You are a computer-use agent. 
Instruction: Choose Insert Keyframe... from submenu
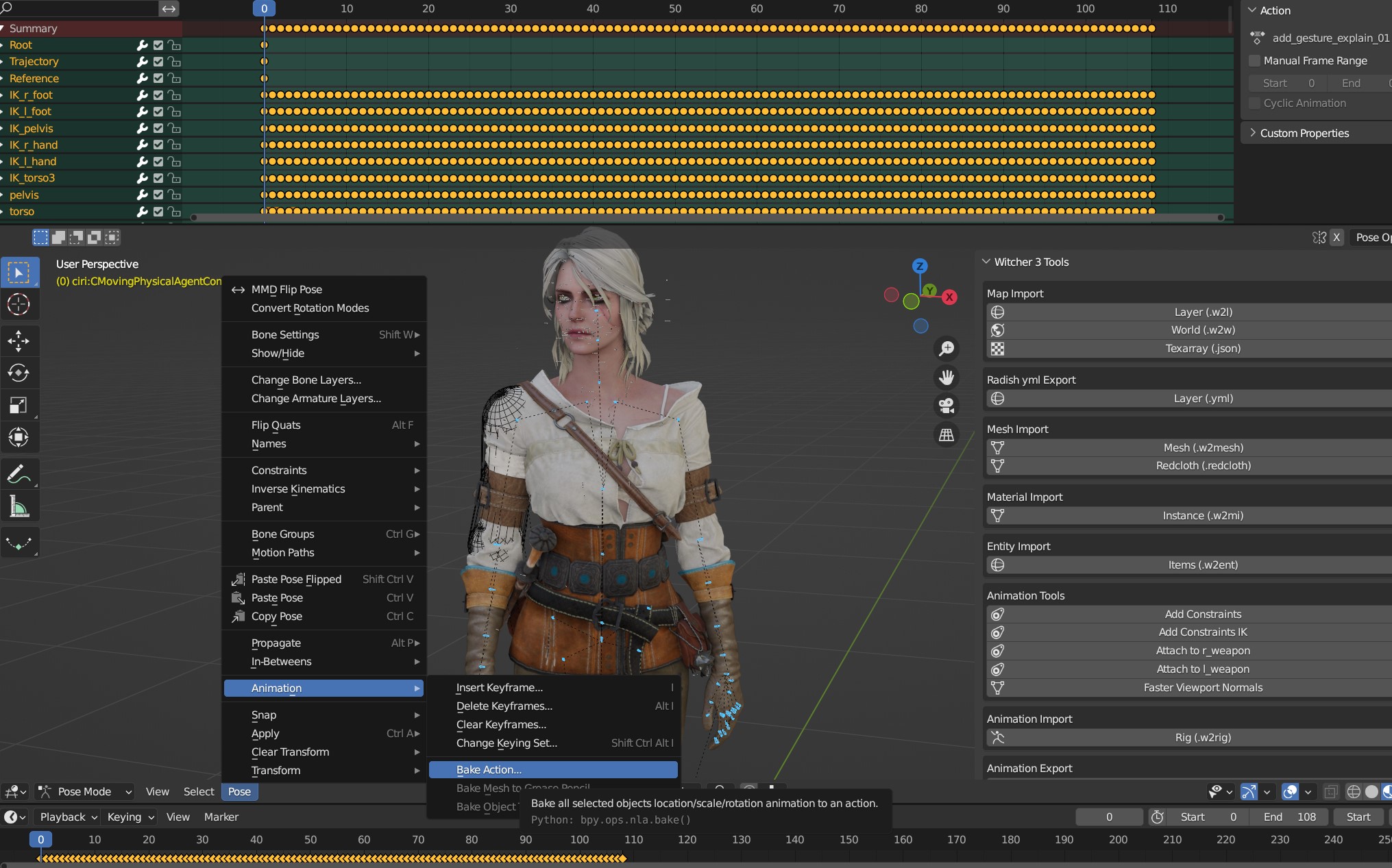coord(553,688)
